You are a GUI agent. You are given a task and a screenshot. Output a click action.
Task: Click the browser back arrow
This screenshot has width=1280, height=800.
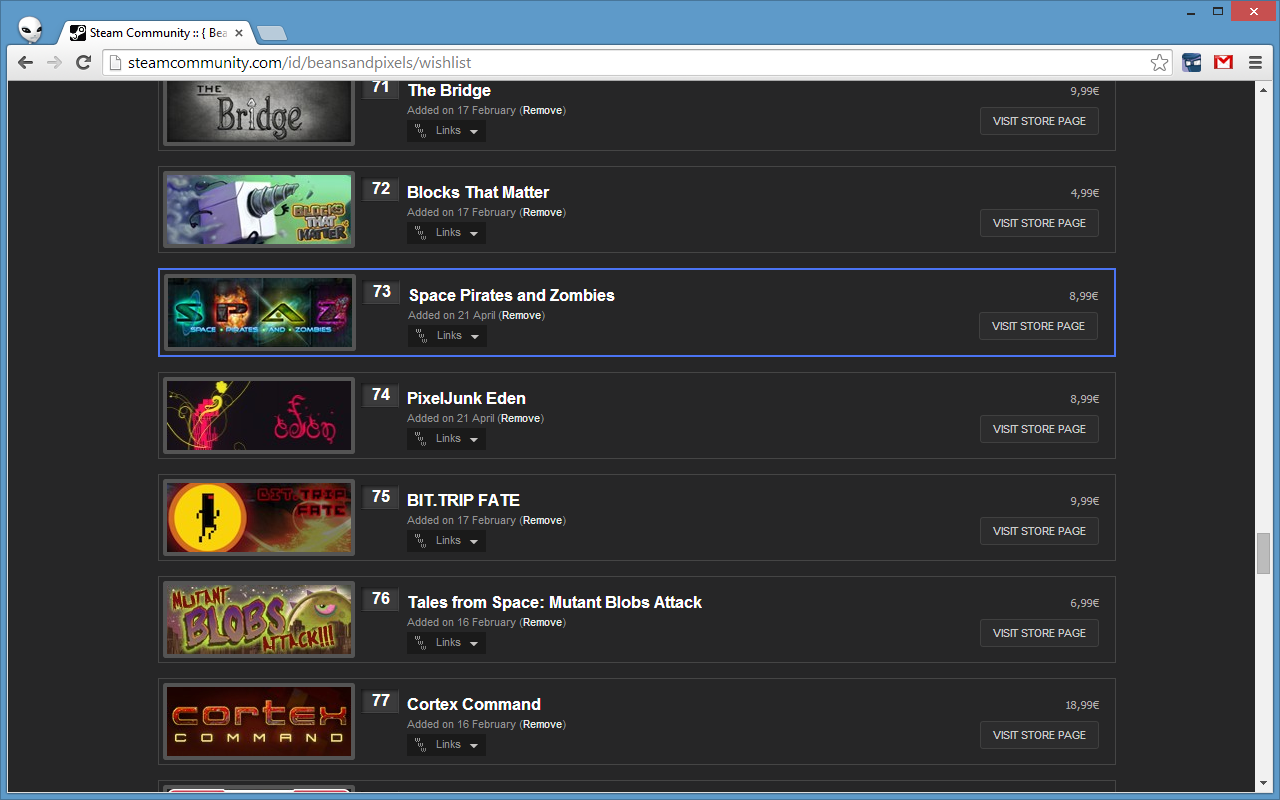pyautogui.click(x=25, y=62)
